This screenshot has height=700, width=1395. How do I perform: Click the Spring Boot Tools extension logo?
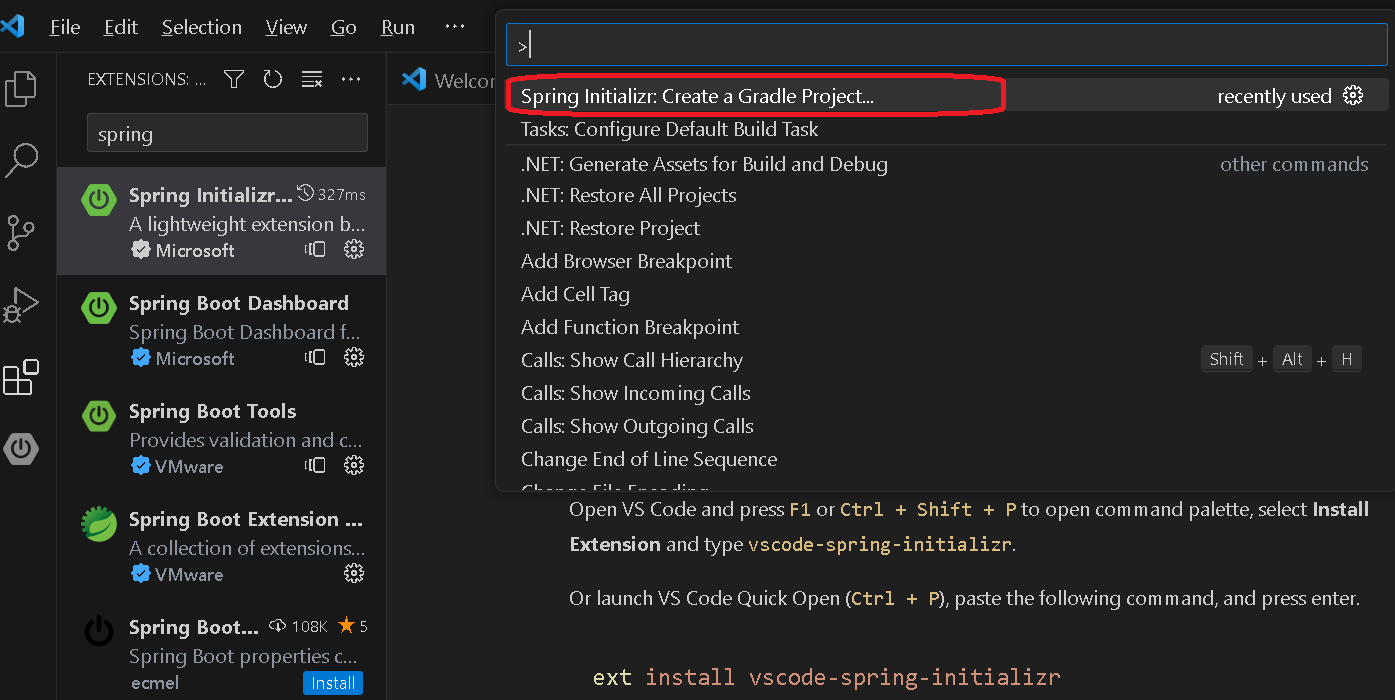click(99, 415)
